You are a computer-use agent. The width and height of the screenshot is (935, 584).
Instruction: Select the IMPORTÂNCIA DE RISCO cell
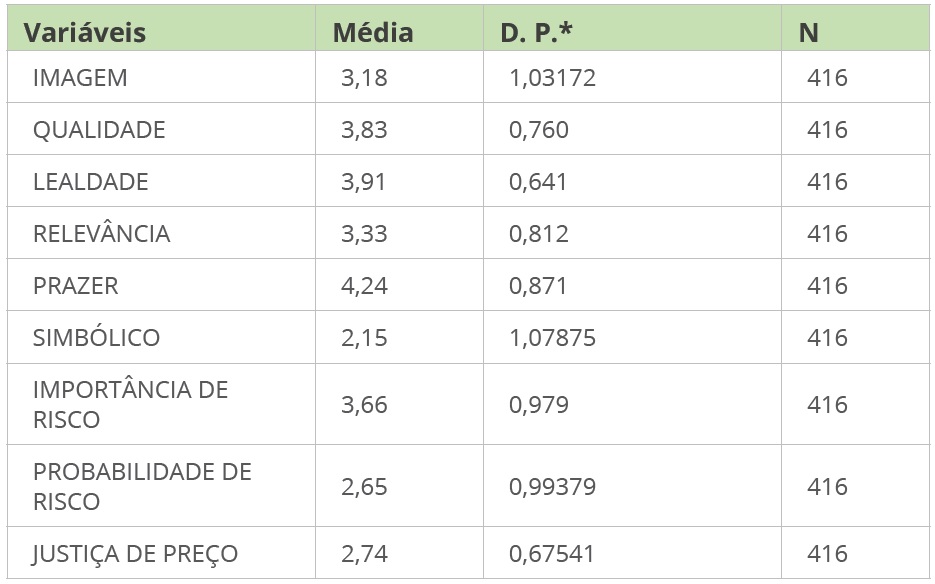coord(130,404)
